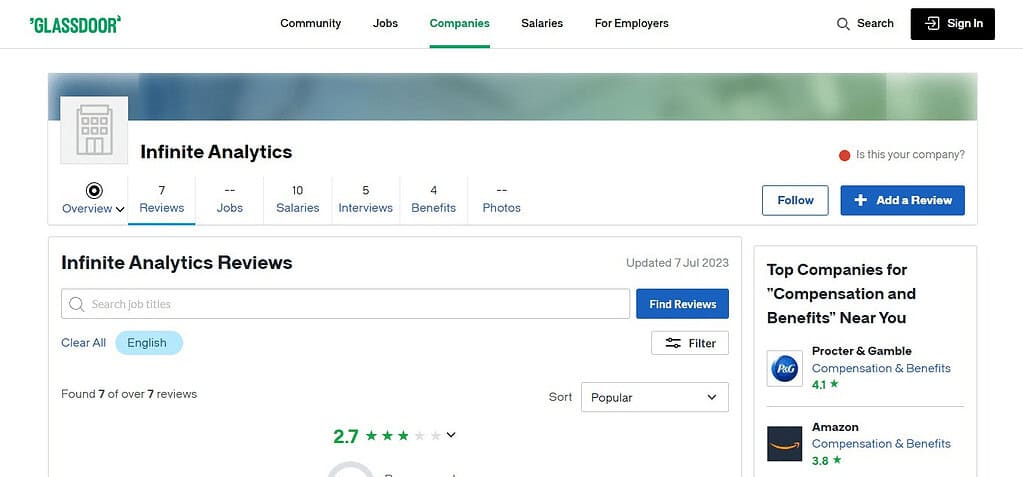Open the Jobs menu in top navigation

[x=386, y=23]
